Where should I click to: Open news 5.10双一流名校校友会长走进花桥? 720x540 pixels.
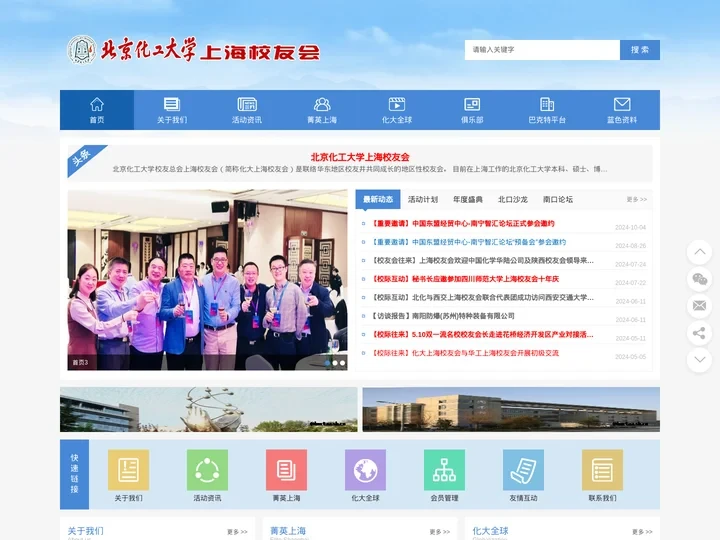click(483, 334)
